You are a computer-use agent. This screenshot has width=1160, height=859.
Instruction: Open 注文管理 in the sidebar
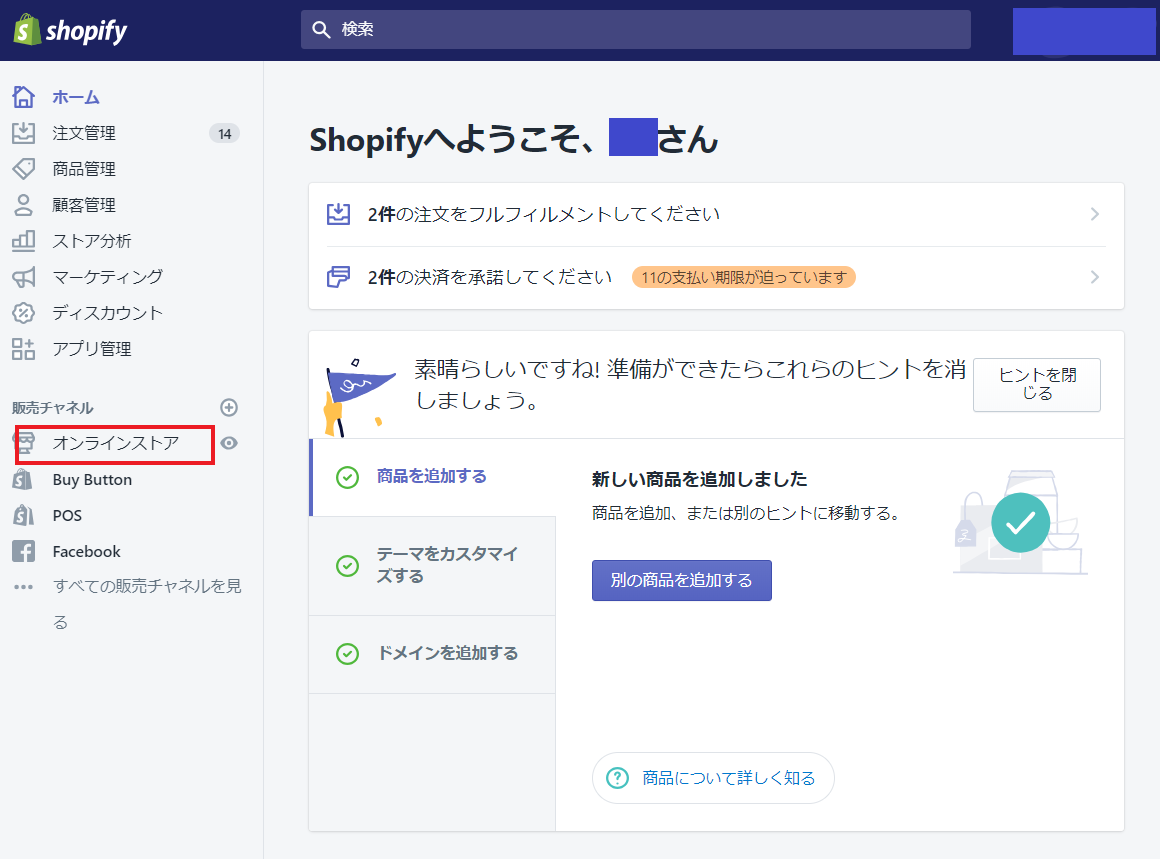coord(84,133)
